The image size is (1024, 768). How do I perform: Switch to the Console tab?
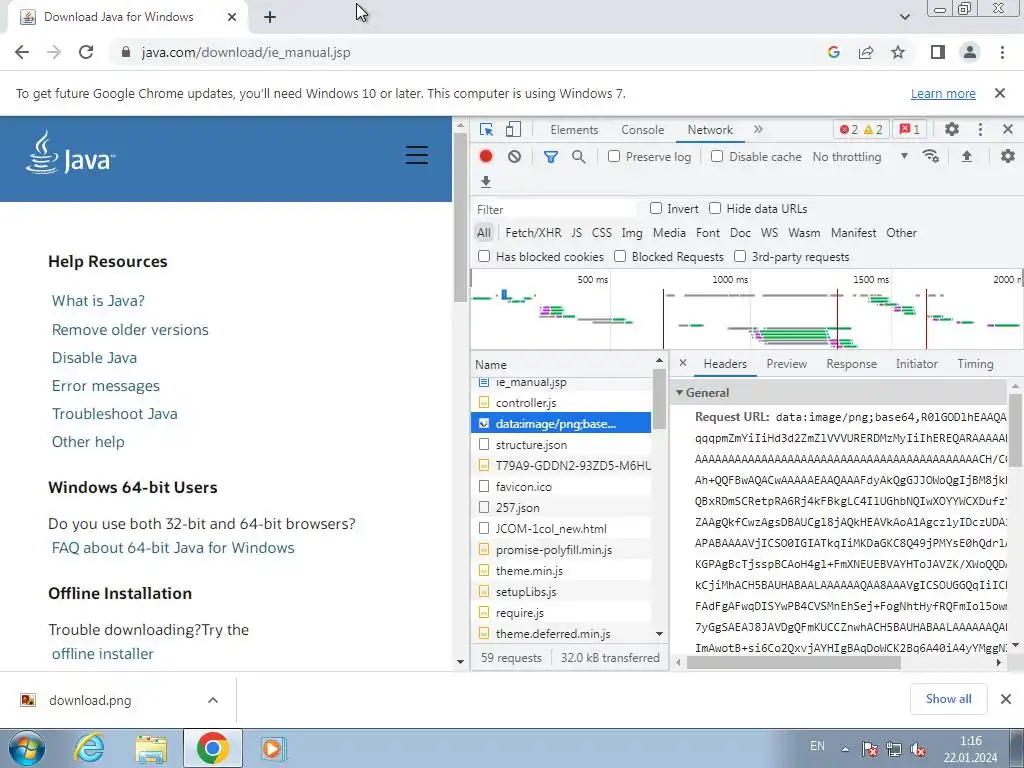[x=643, y=129]
